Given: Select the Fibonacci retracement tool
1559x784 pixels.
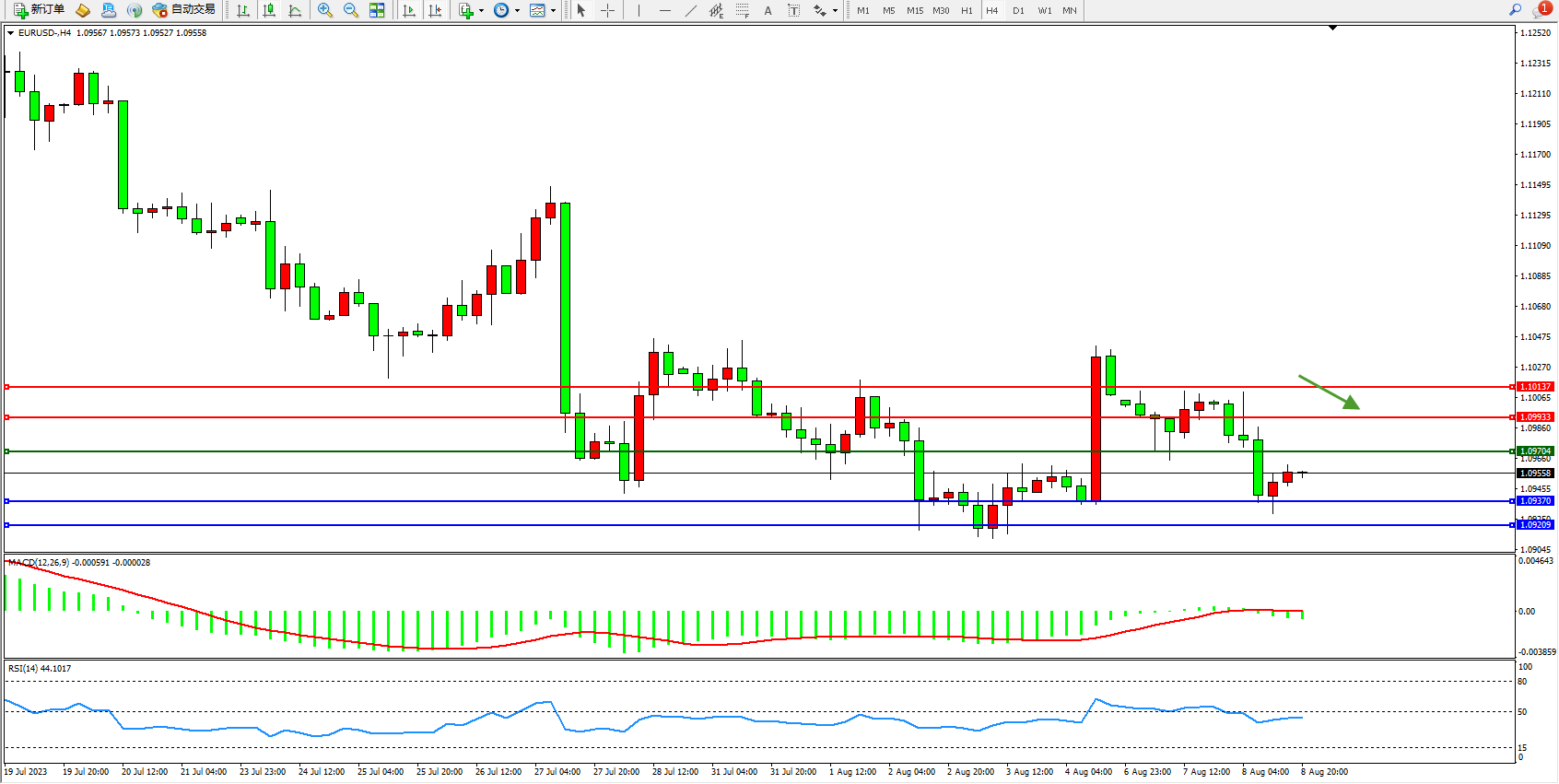Looking at the screenshot, I should (x=742, y=10).
